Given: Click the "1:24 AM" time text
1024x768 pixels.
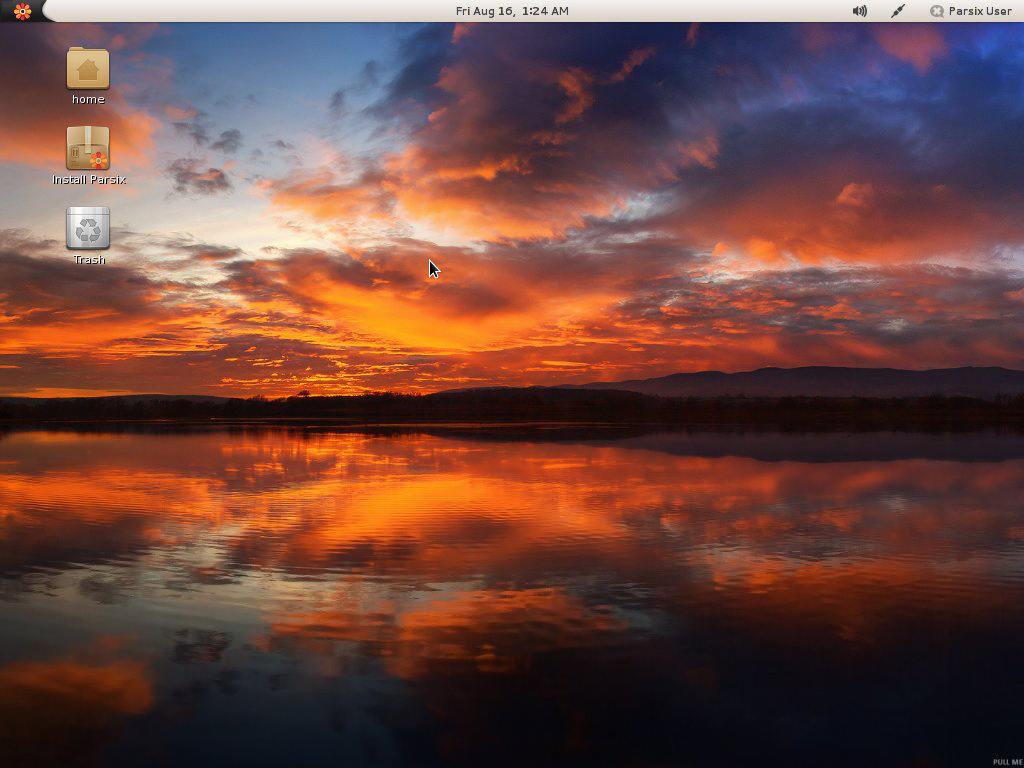Looking at the screenshot, I should coord(545,11).
